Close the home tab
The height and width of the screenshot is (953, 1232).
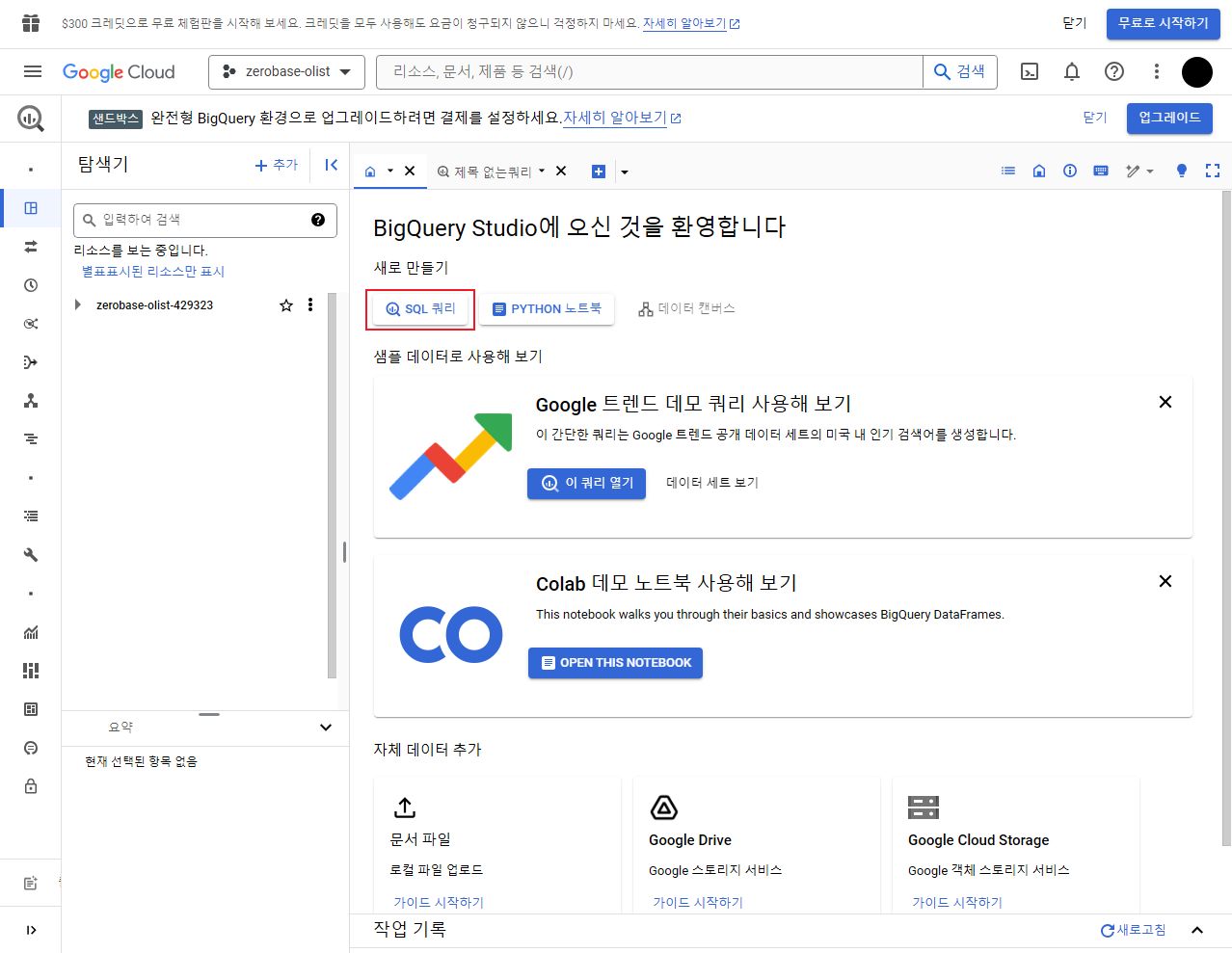[x=410, y=171]
